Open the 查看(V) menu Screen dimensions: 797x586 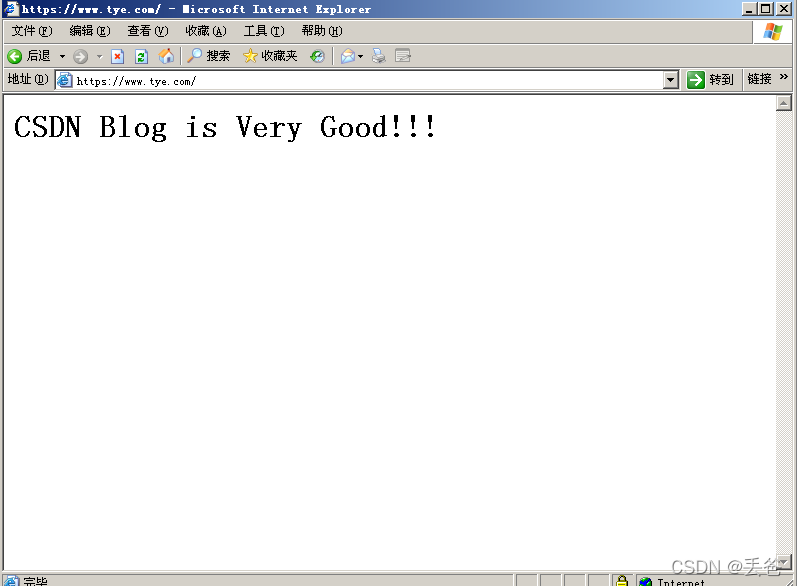coord(147,31)
